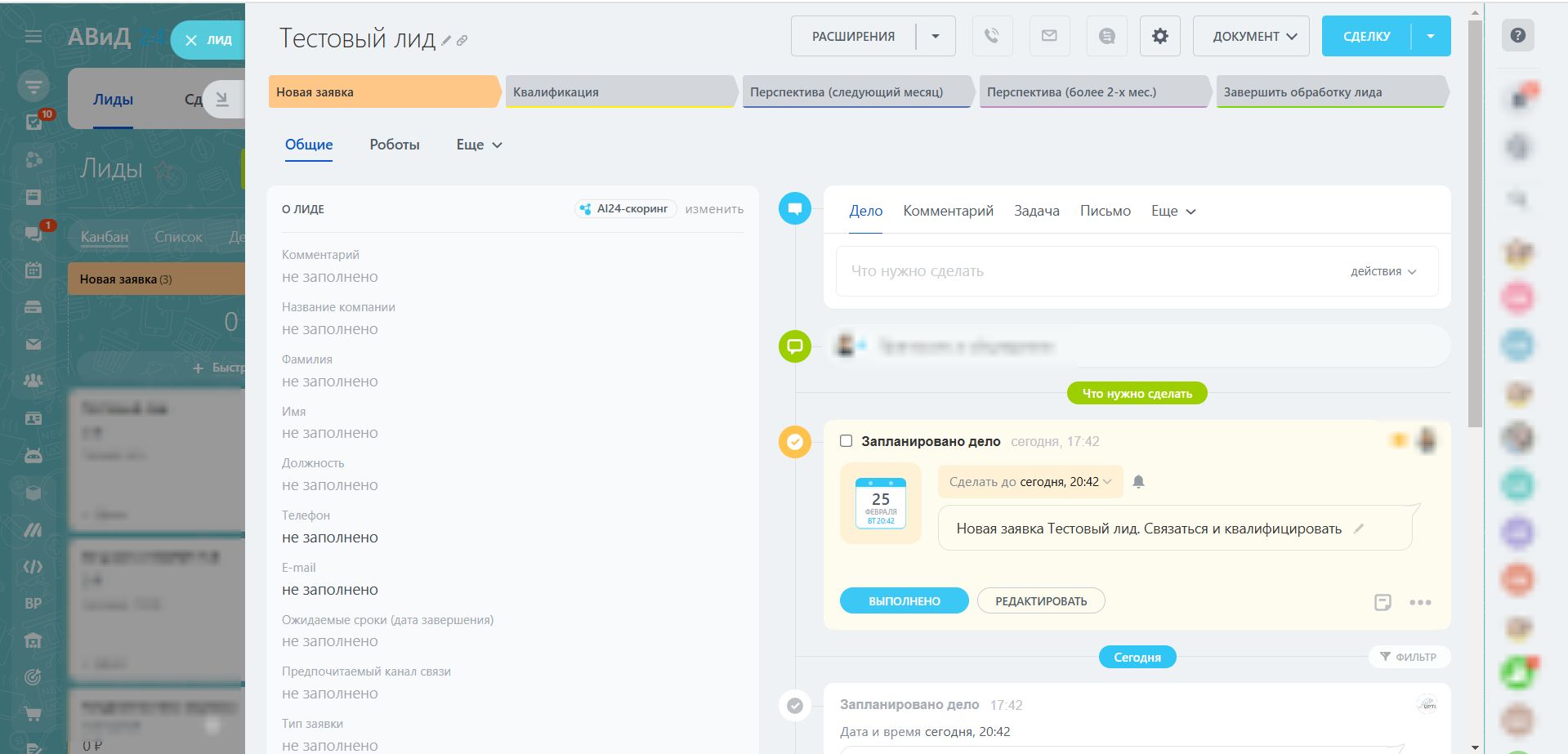Image resolution: width=1568 pixels, height=754 pixels.
Task: Open the ФИЛЬТР timeline filter
Action: 1409,657
